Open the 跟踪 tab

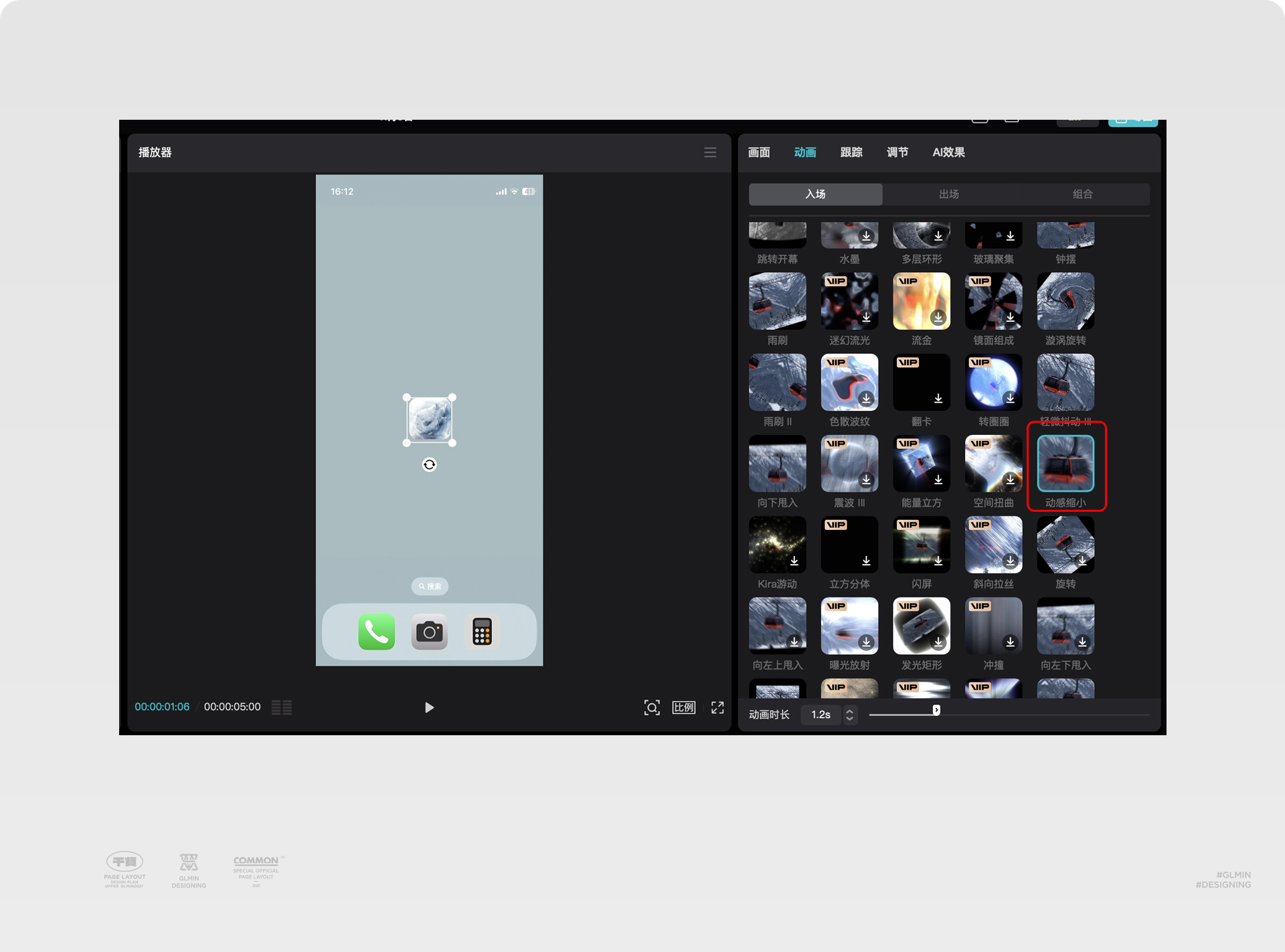[851, 153]
